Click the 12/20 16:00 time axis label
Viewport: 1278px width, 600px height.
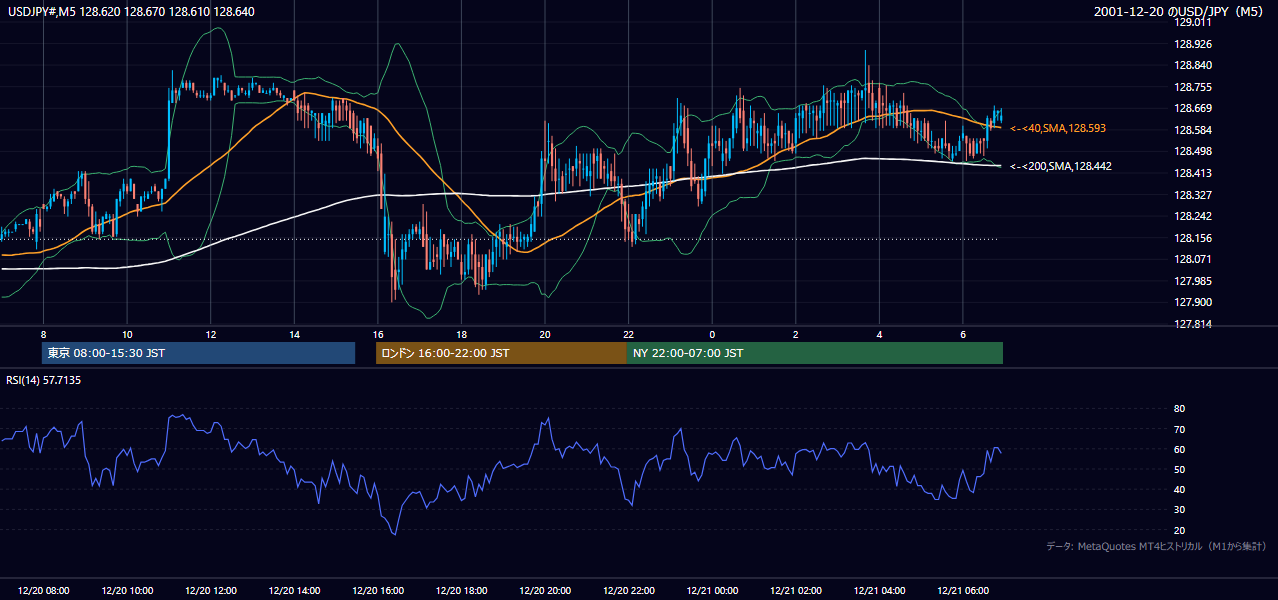coord(377,591)
